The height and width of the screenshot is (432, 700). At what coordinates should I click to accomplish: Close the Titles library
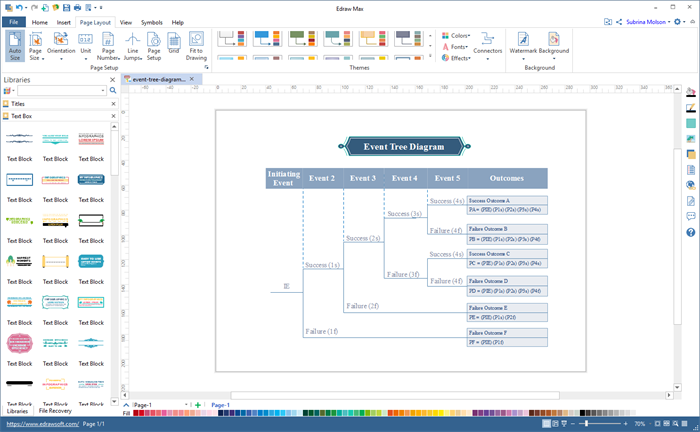(113, 104)
